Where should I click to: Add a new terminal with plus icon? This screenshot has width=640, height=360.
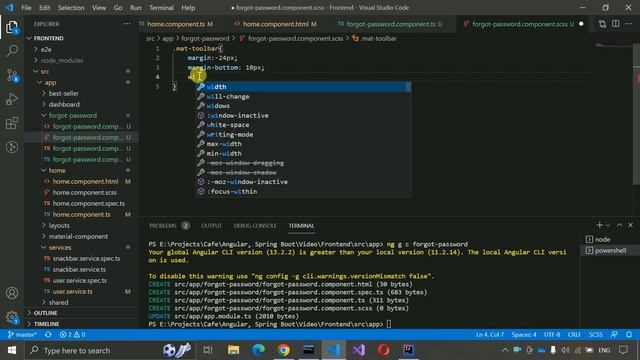point(599,225)
